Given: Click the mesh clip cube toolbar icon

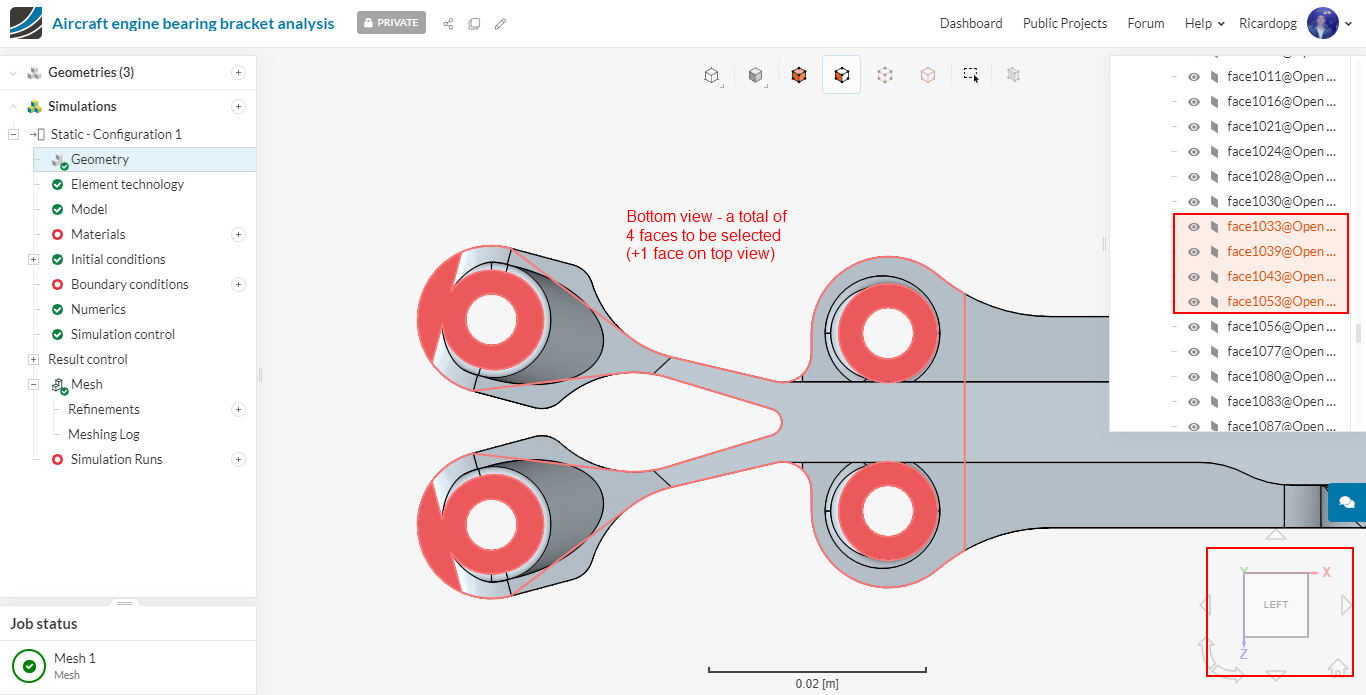Looking at the screenshot, I should point(1013,75).
